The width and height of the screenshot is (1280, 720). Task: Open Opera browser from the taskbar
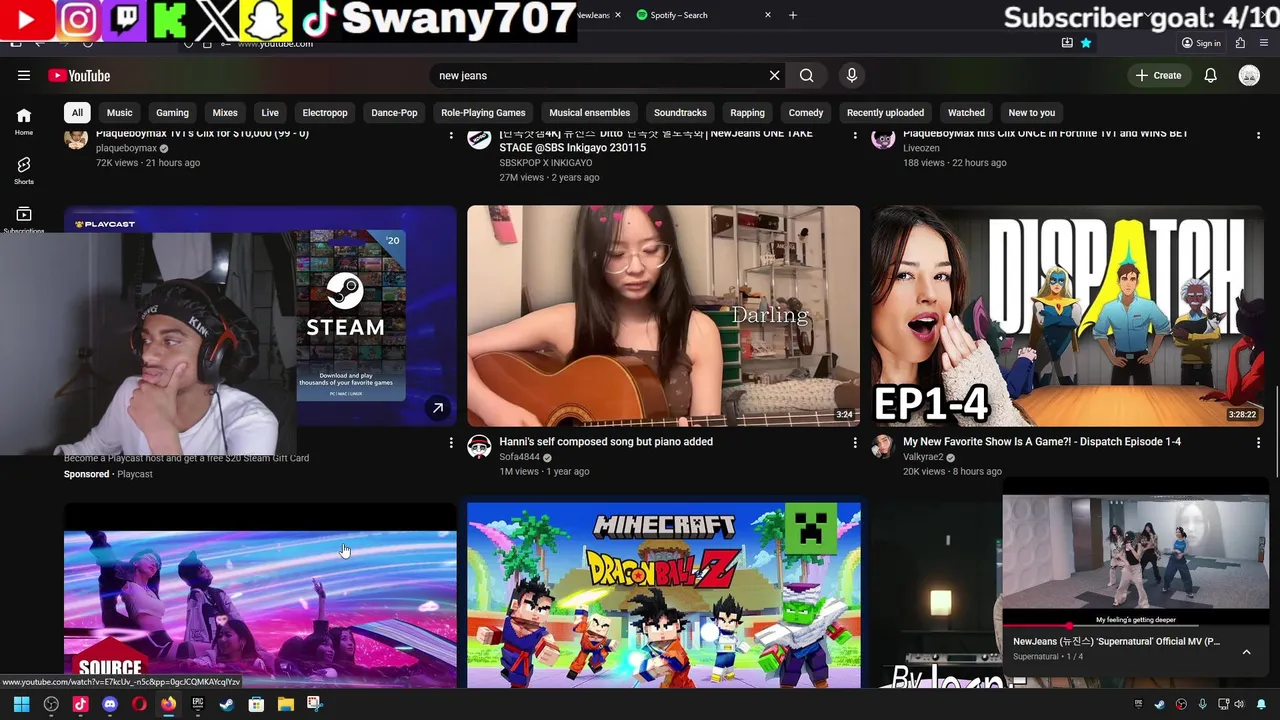click(x=139, y=704)
